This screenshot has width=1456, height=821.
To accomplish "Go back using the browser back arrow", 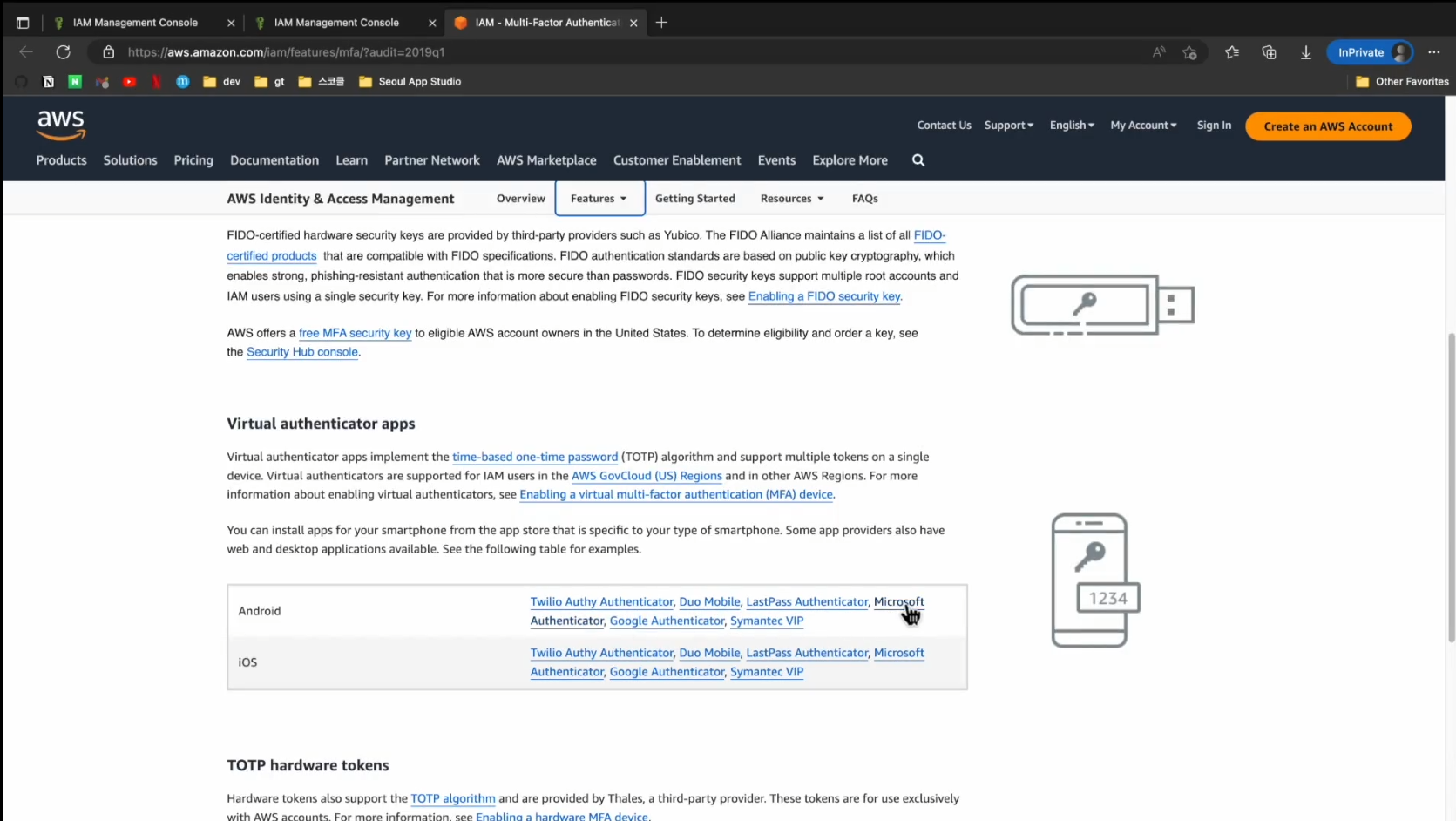I will coord(26,52).
